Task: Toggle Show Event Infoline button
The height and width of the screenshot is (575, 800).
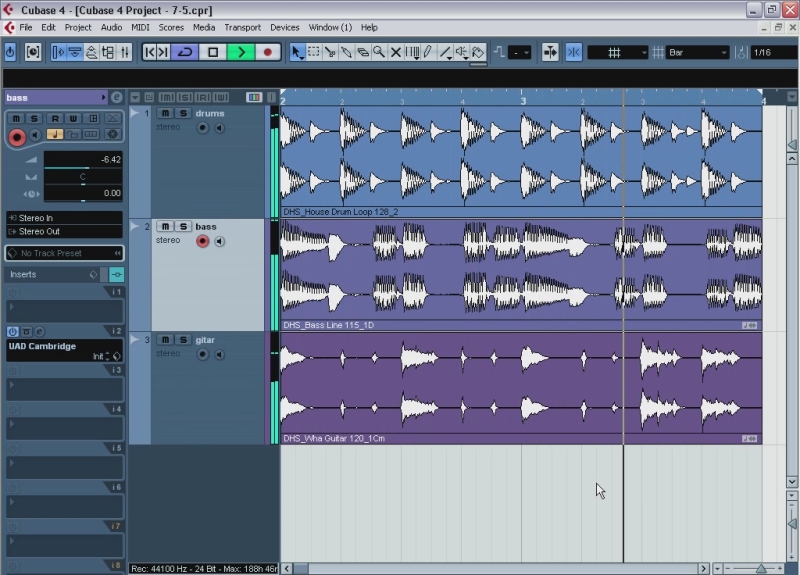Action: [75, 52]
